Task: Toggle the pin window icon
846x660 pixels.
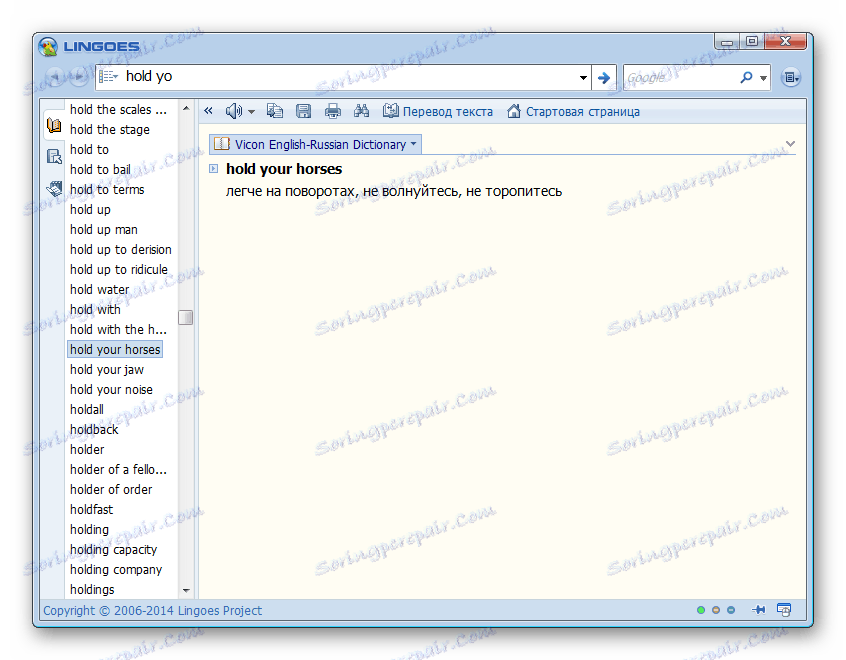Action: pos(759,610)
